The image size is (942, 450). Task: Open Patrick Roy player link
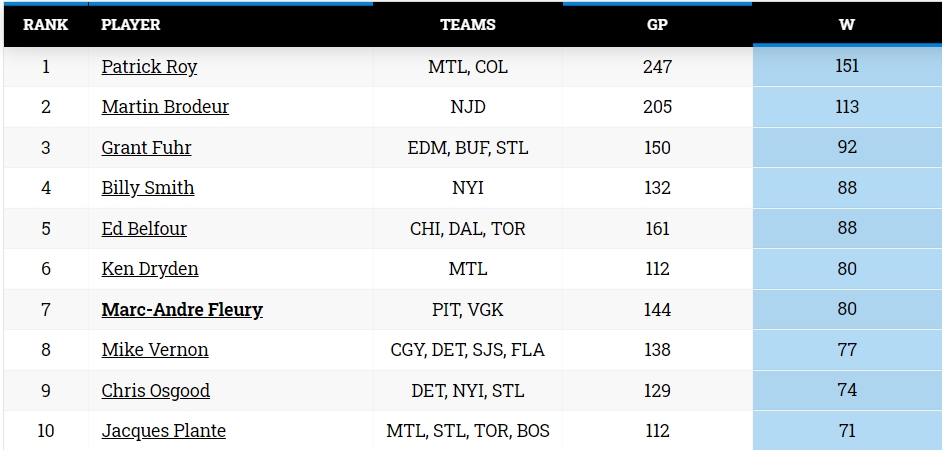click(149, 66)
